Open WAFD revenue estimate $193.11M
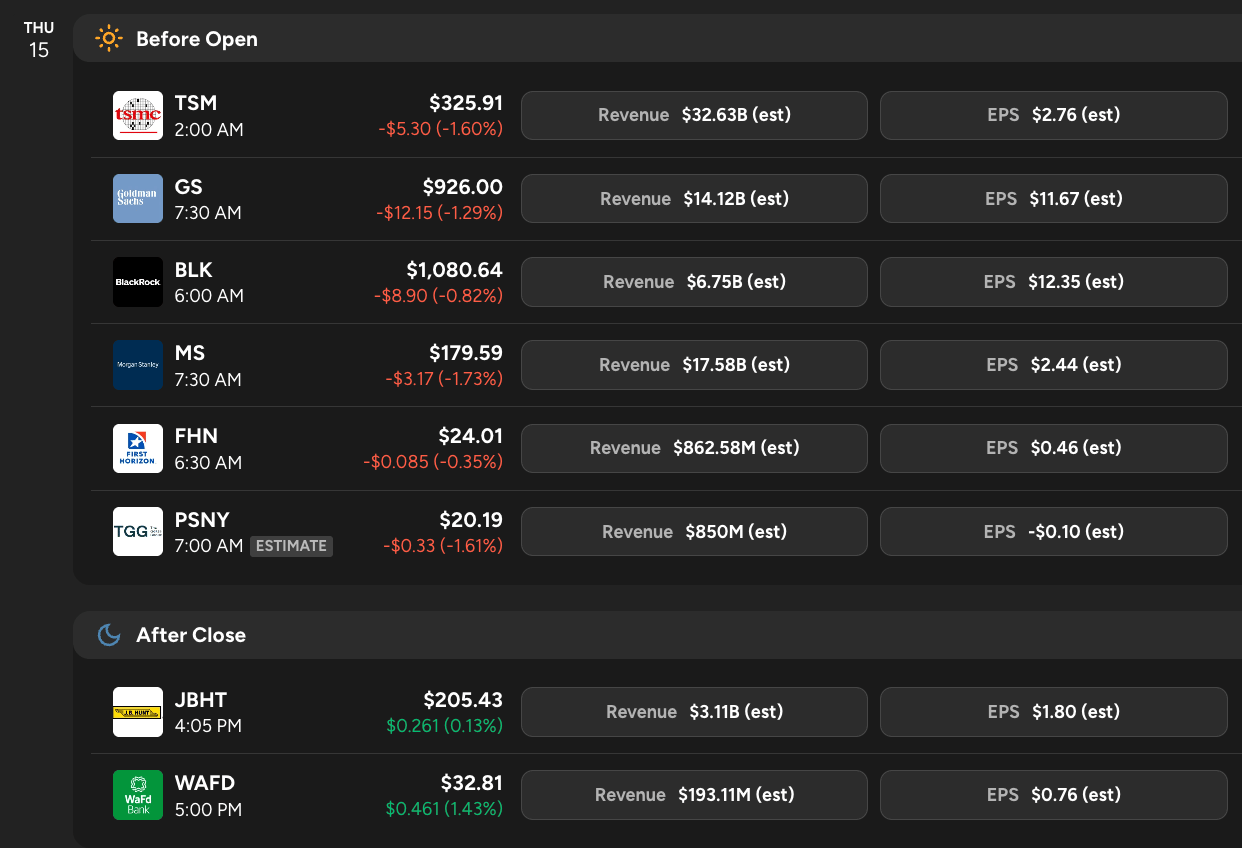 click(x=695, y=795)
